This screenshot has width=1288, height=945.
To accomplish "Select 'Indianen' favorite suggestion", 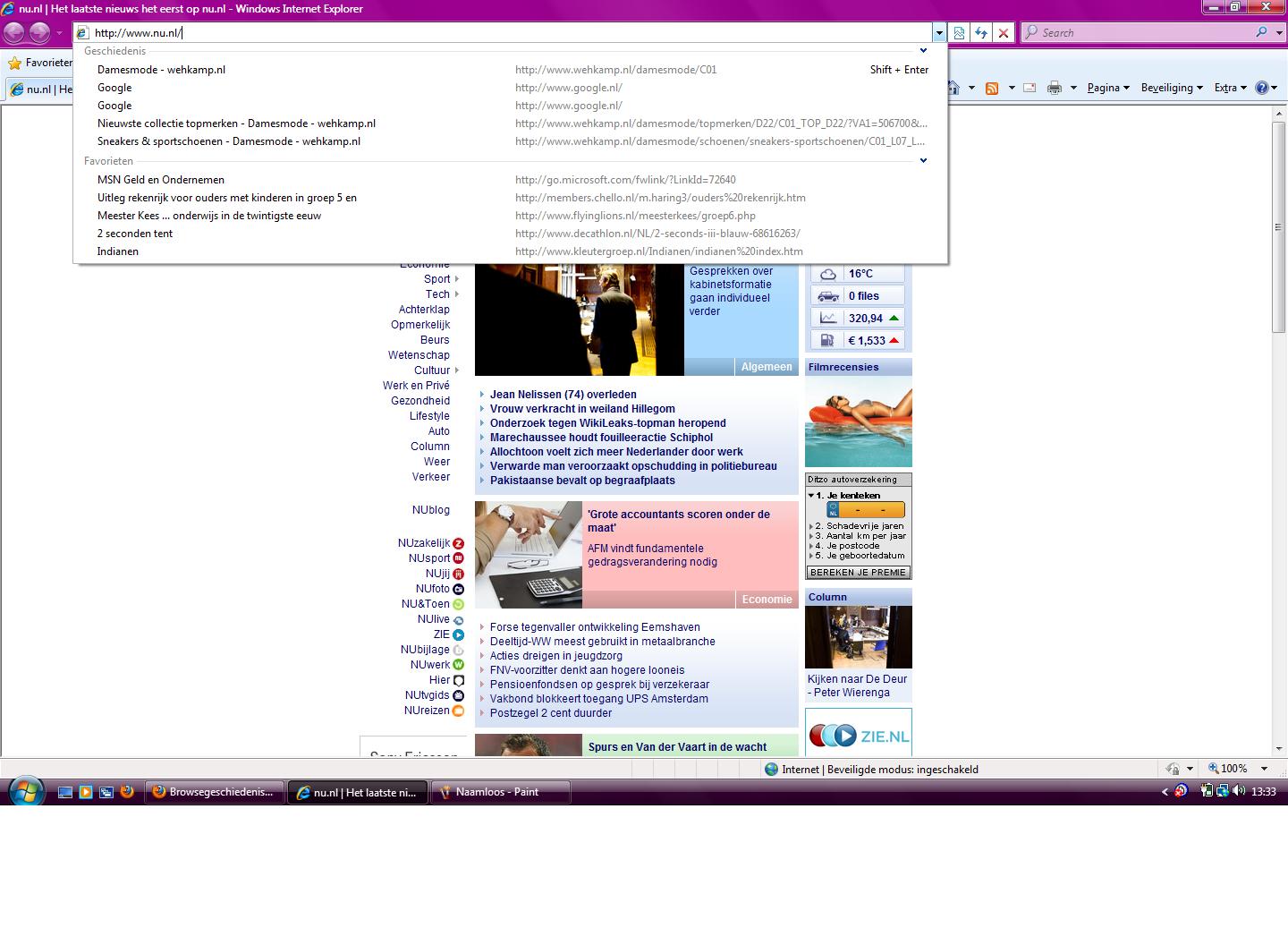I will click(511, 251).
